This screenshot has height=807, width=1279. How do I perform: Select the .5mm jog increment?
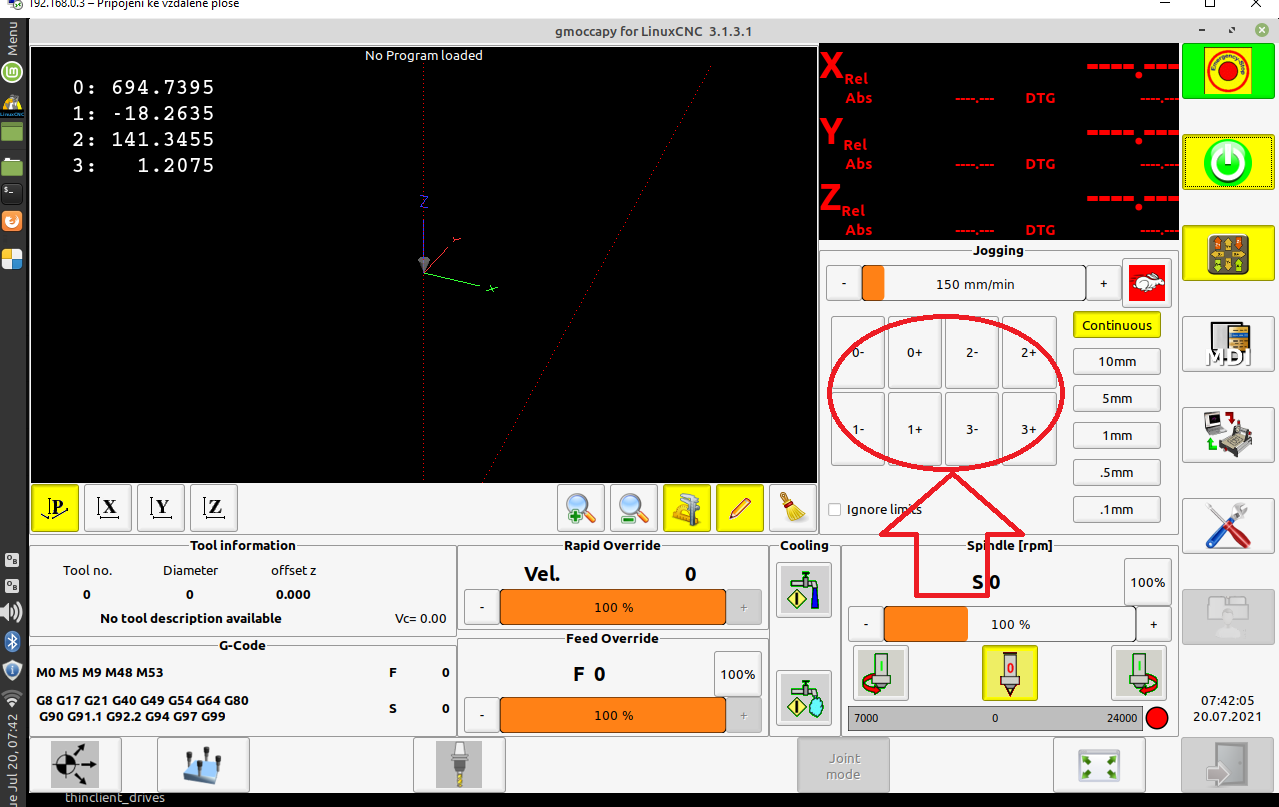[x=1117, y=472]
